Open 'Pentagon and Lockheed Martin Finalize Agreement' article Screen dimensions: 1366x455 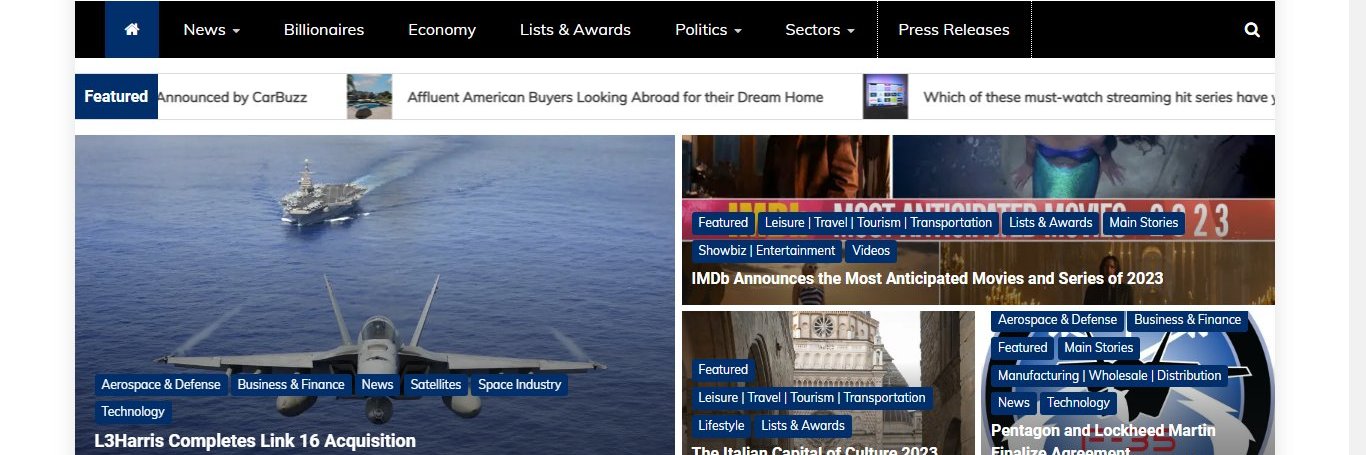[x=1103, y=438]
